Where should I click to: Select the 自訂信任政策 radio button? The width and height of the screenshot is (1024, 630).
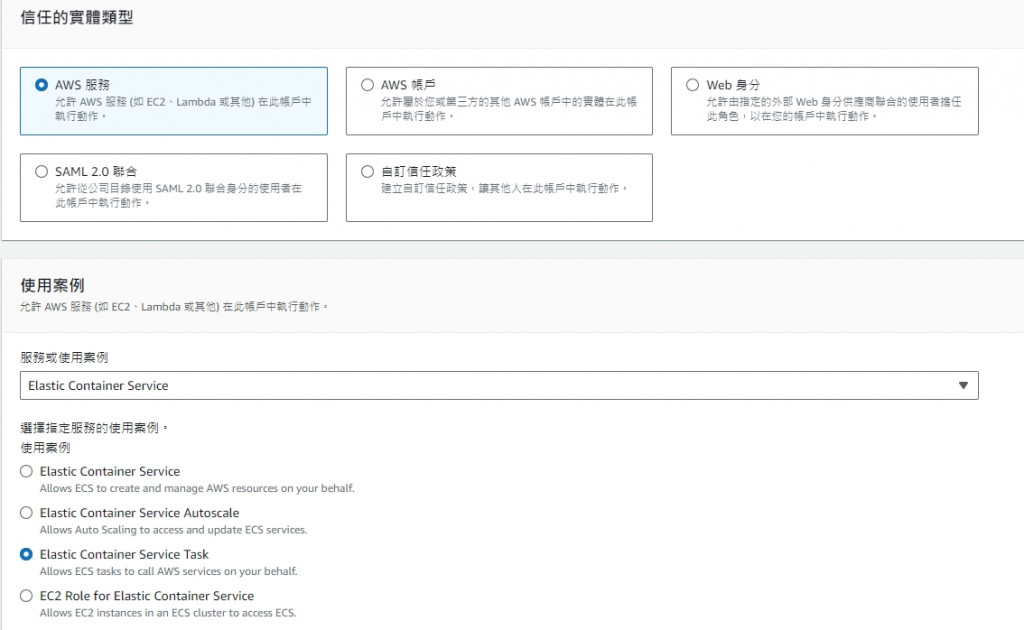368,172
